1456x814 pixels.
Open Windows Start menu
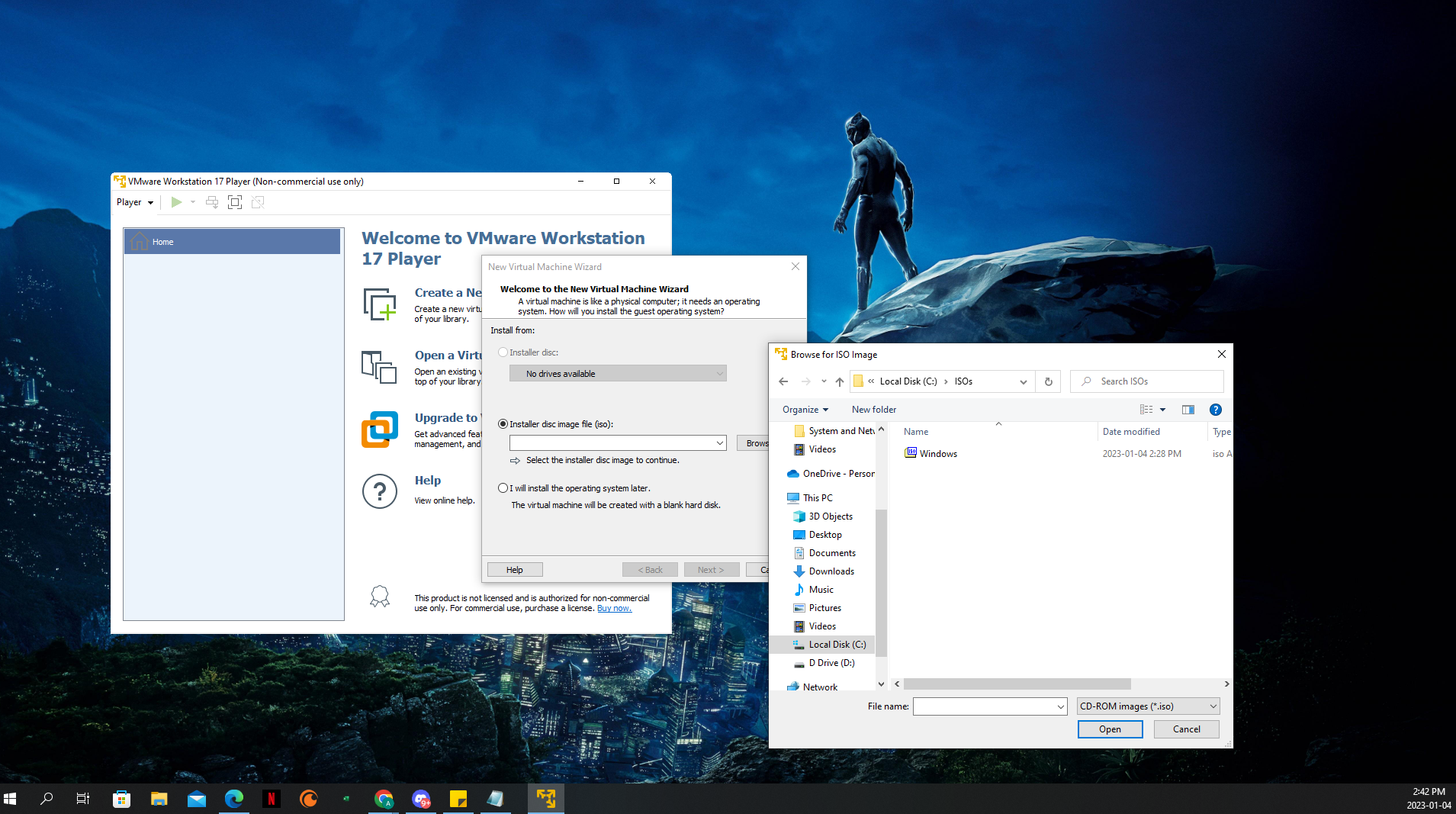10,799
